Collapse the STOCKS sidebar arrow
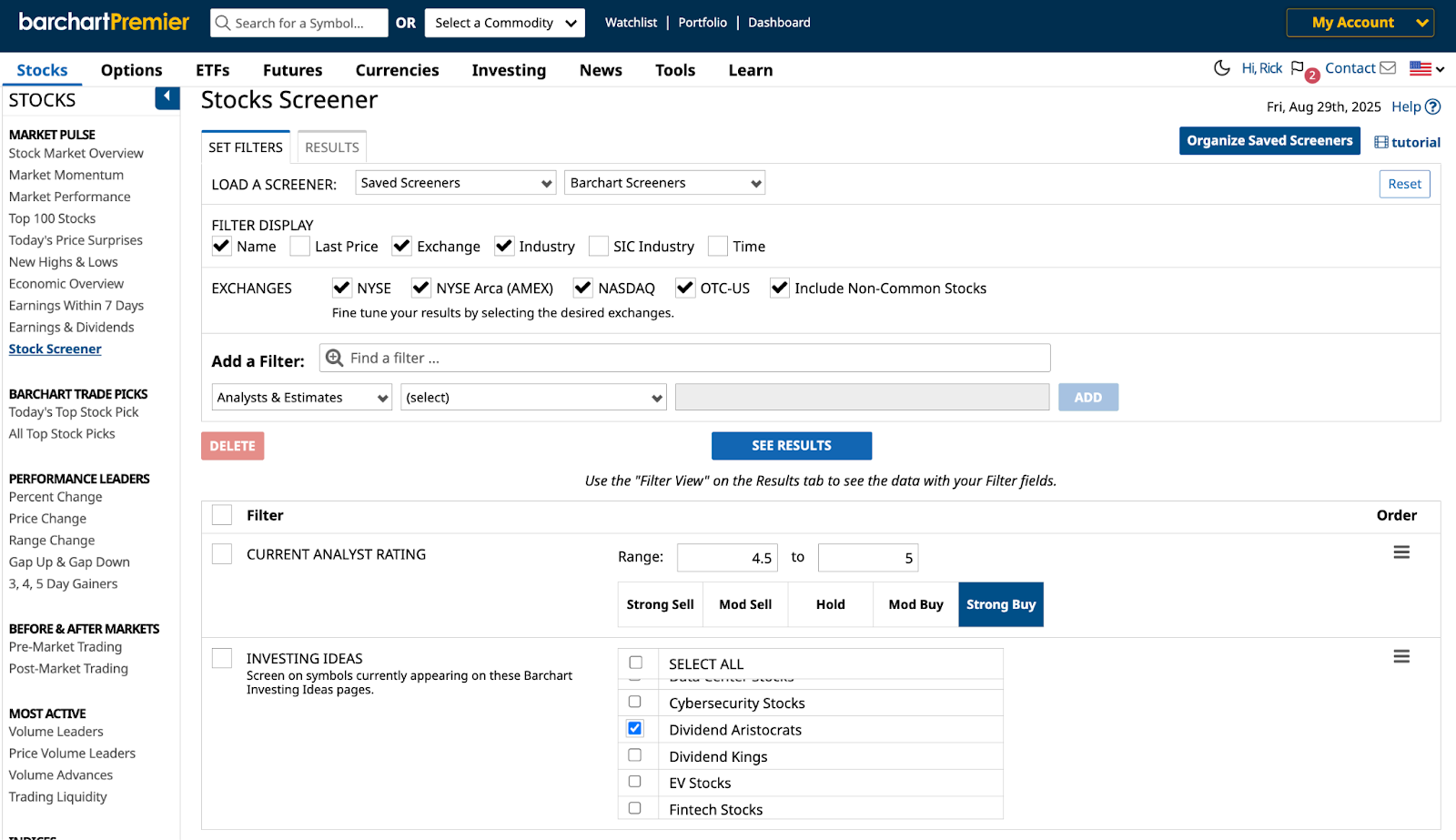Screen dimensions: 1456x840 click(x=167, y=97)
